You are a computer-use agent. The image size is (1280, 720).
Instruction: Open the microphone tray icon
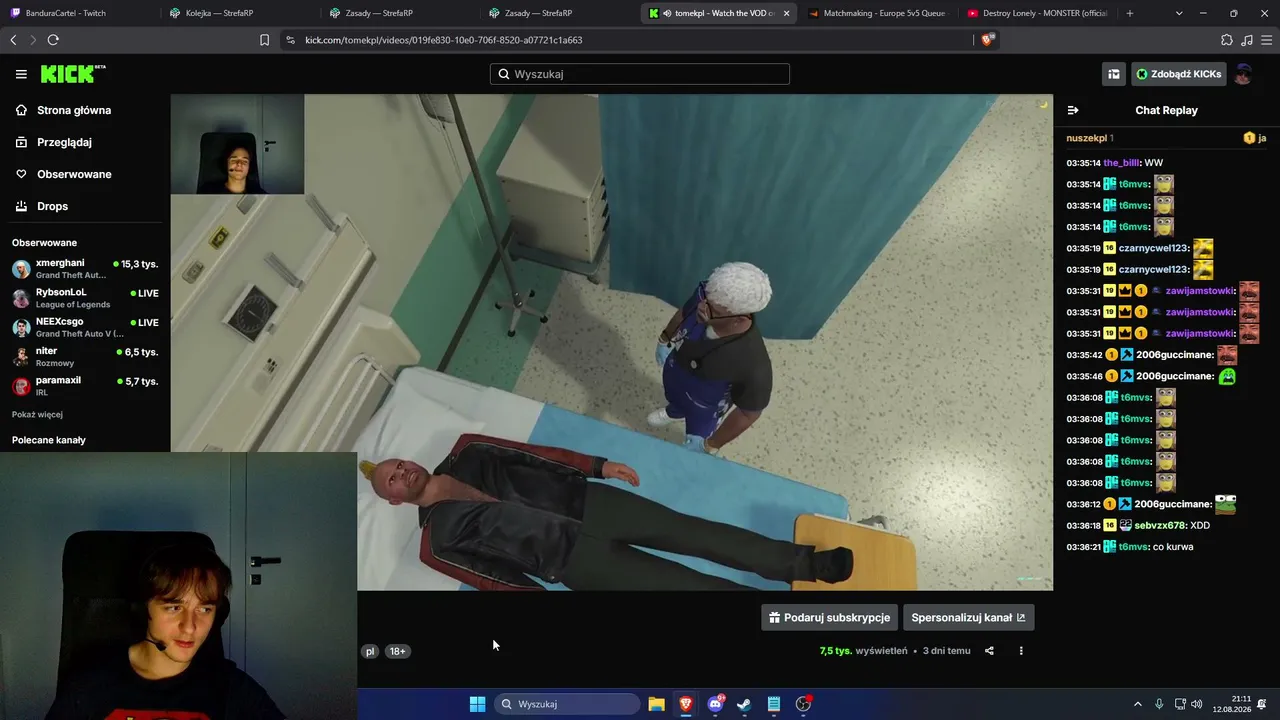tap(1159, 704)
